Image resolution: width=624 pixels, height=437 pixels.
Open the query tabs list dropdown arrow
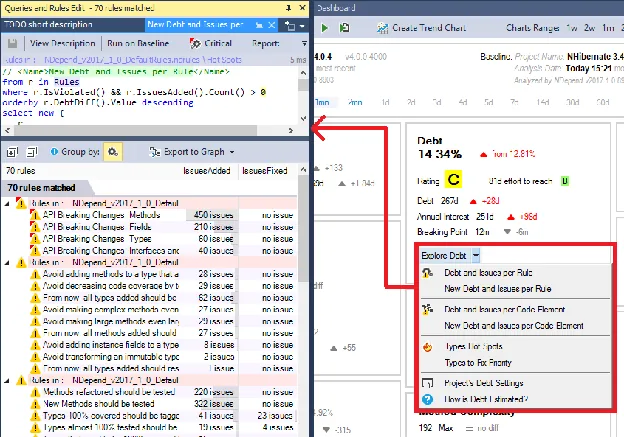point(302,26)
